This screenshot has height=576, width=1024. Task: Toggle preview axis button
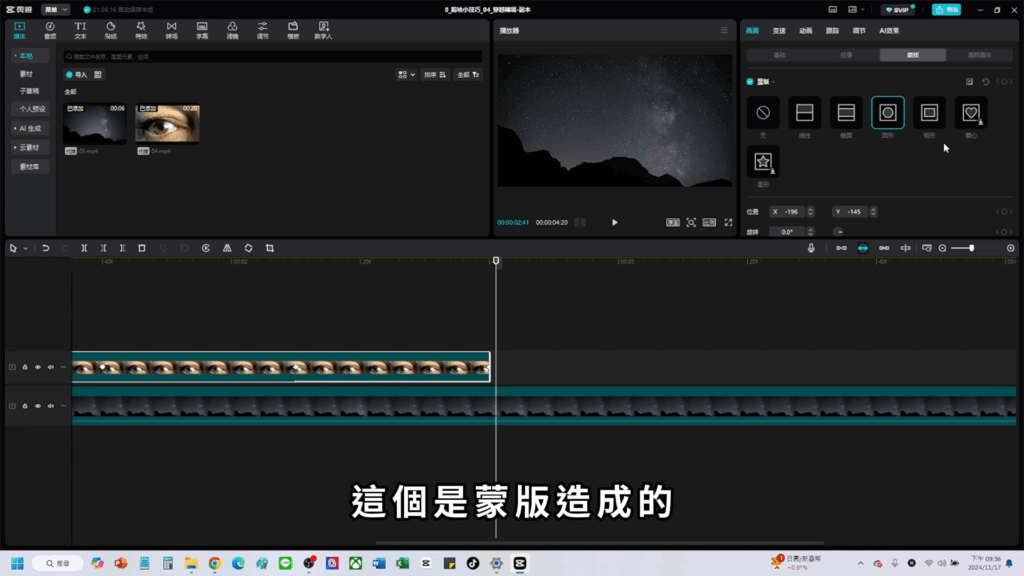click(x=906, y=248)
